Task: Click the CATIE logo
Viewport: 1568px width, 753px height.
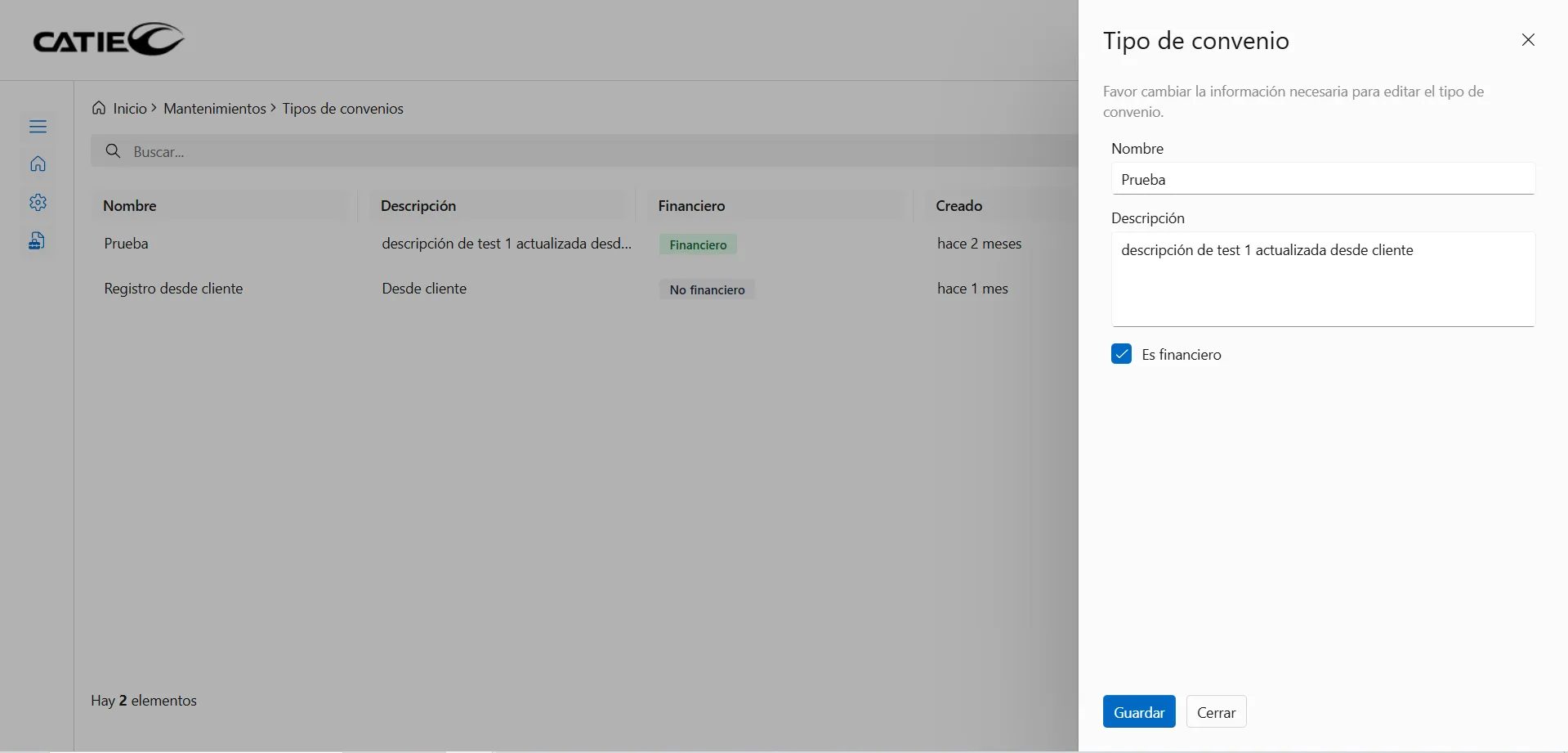Action: [109, 40]
